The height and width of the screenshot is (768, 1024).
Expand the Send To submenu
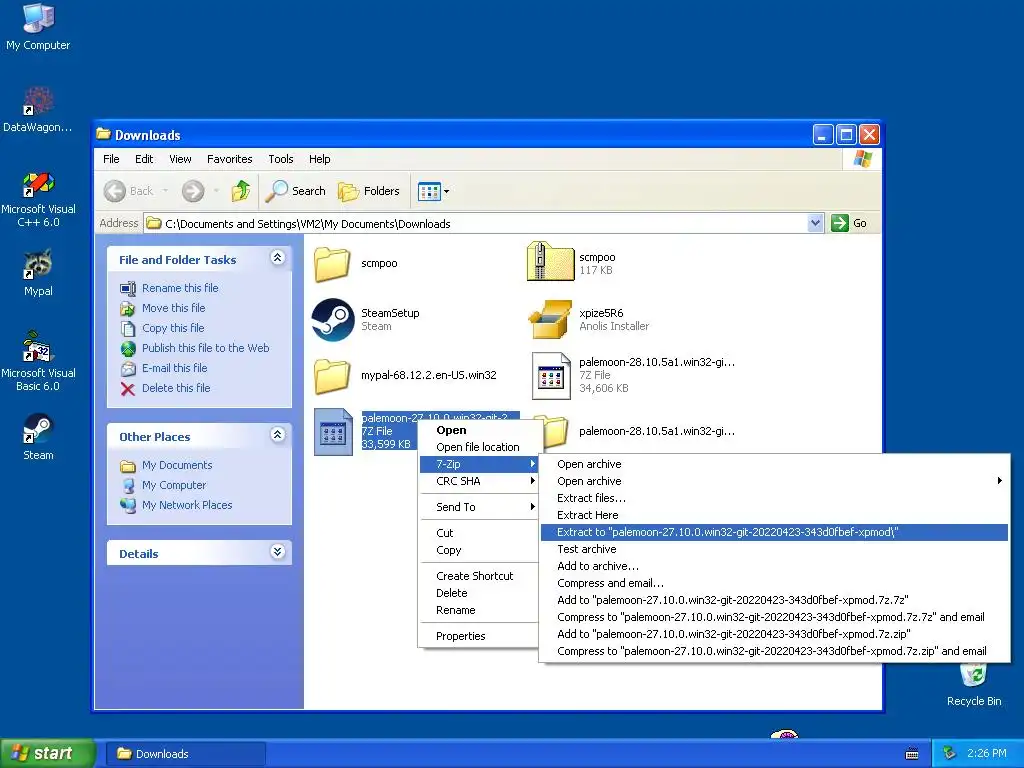(479, 507)
